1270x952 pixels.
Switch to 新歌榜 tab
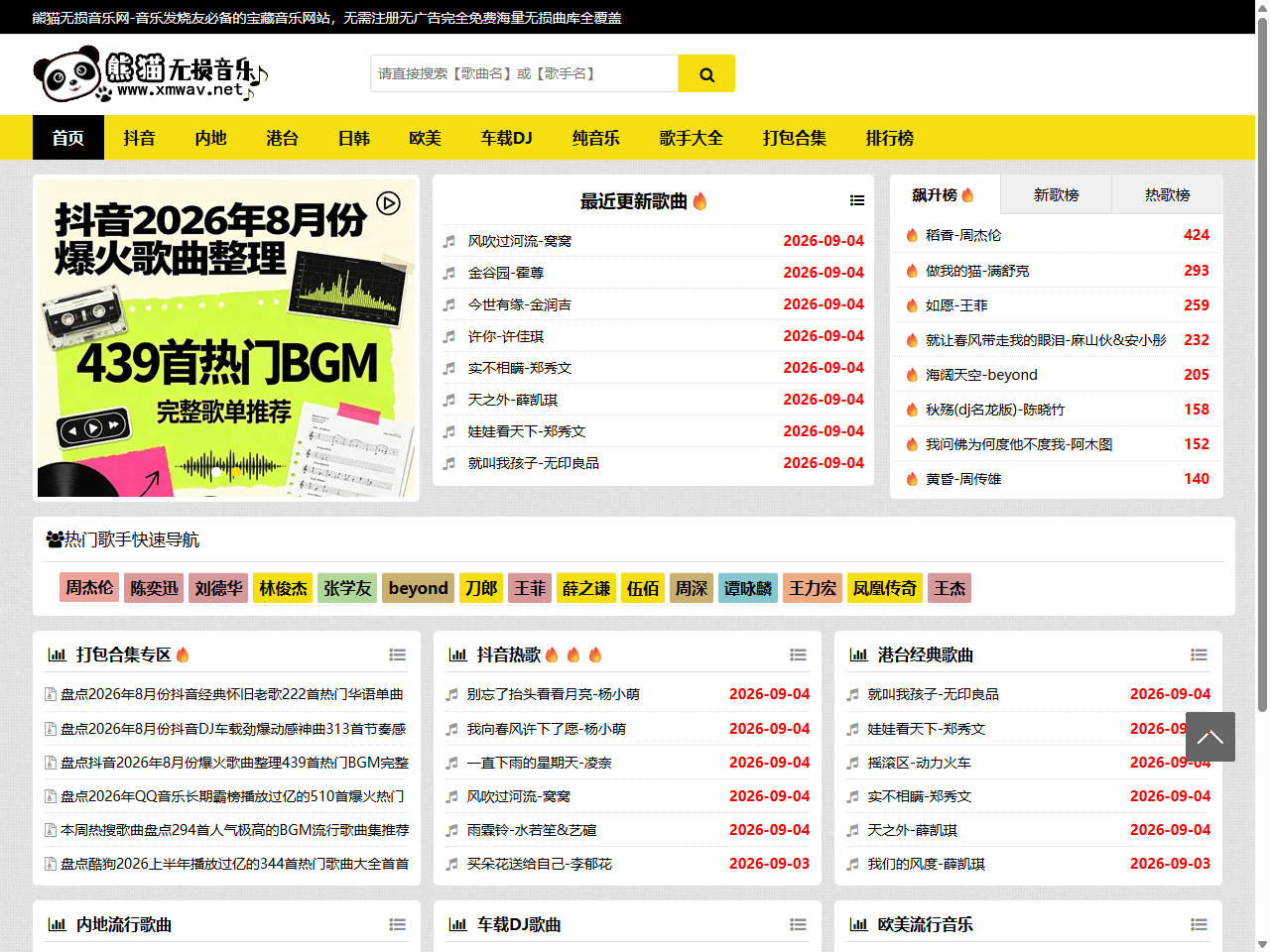(x=1057, y=195)
